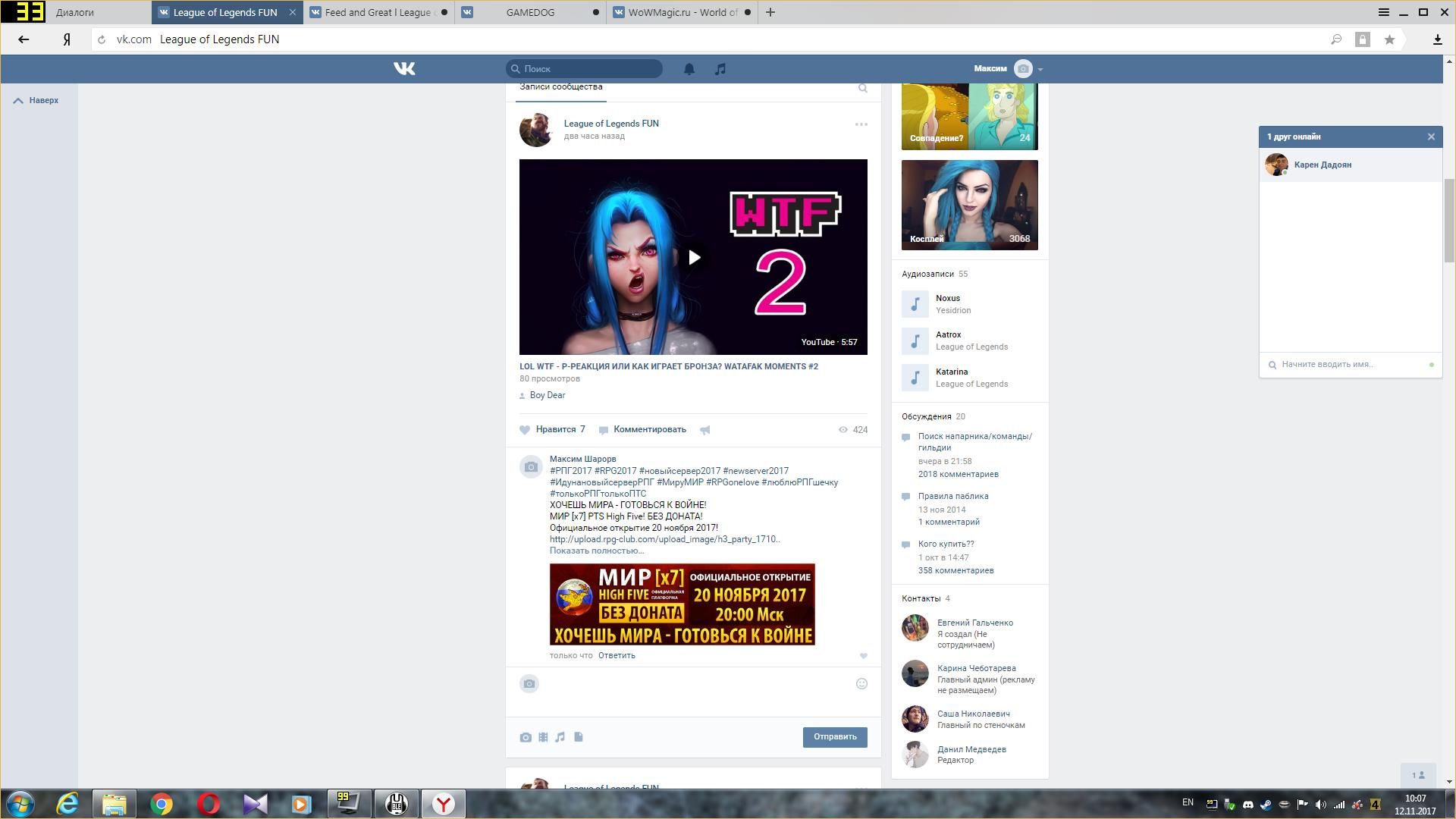The width and height of the screenshot is (1456, 819).
Task: Attach document icon in comment form
Action: coord(579,737)
